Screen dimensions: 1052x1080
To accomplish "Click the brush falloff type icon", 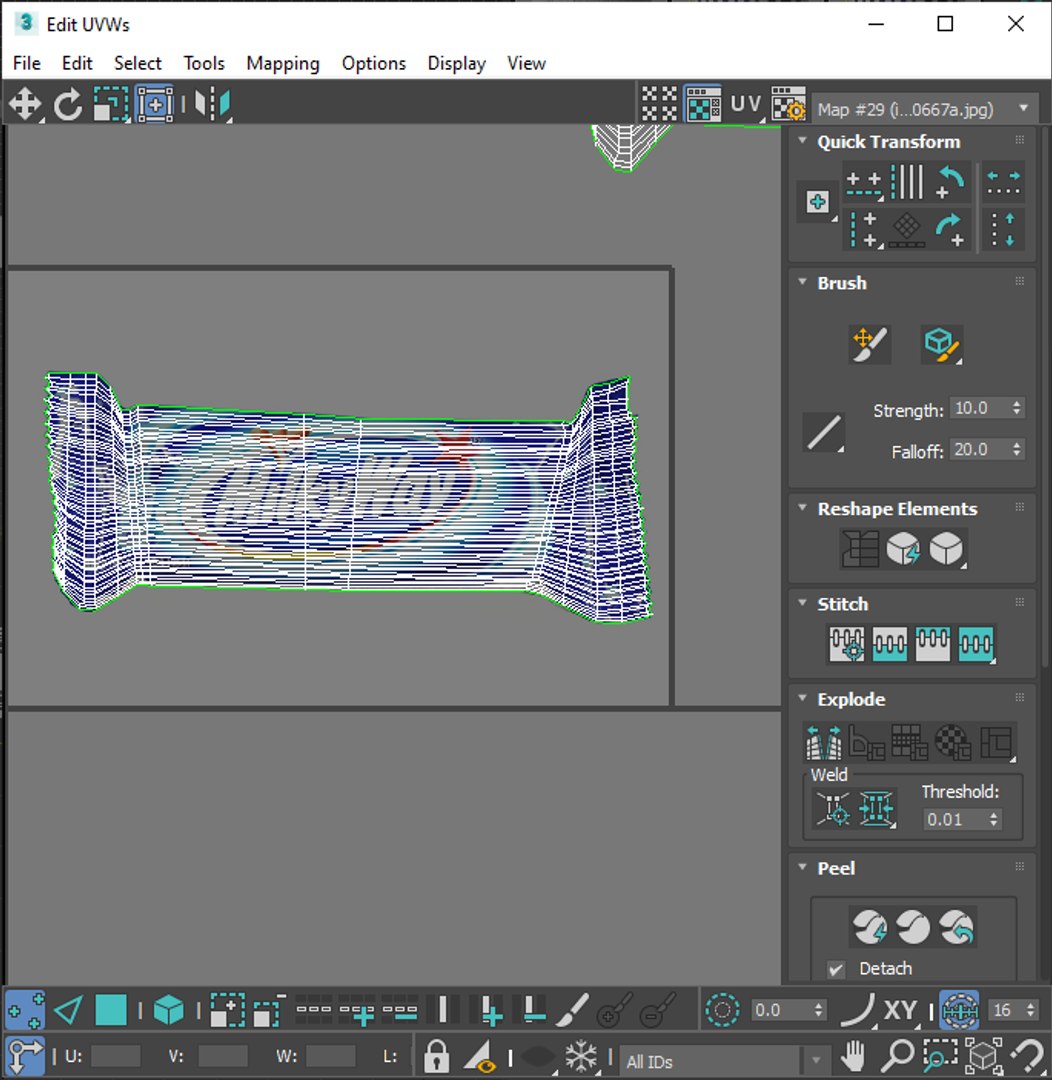I will pos(824,433).
